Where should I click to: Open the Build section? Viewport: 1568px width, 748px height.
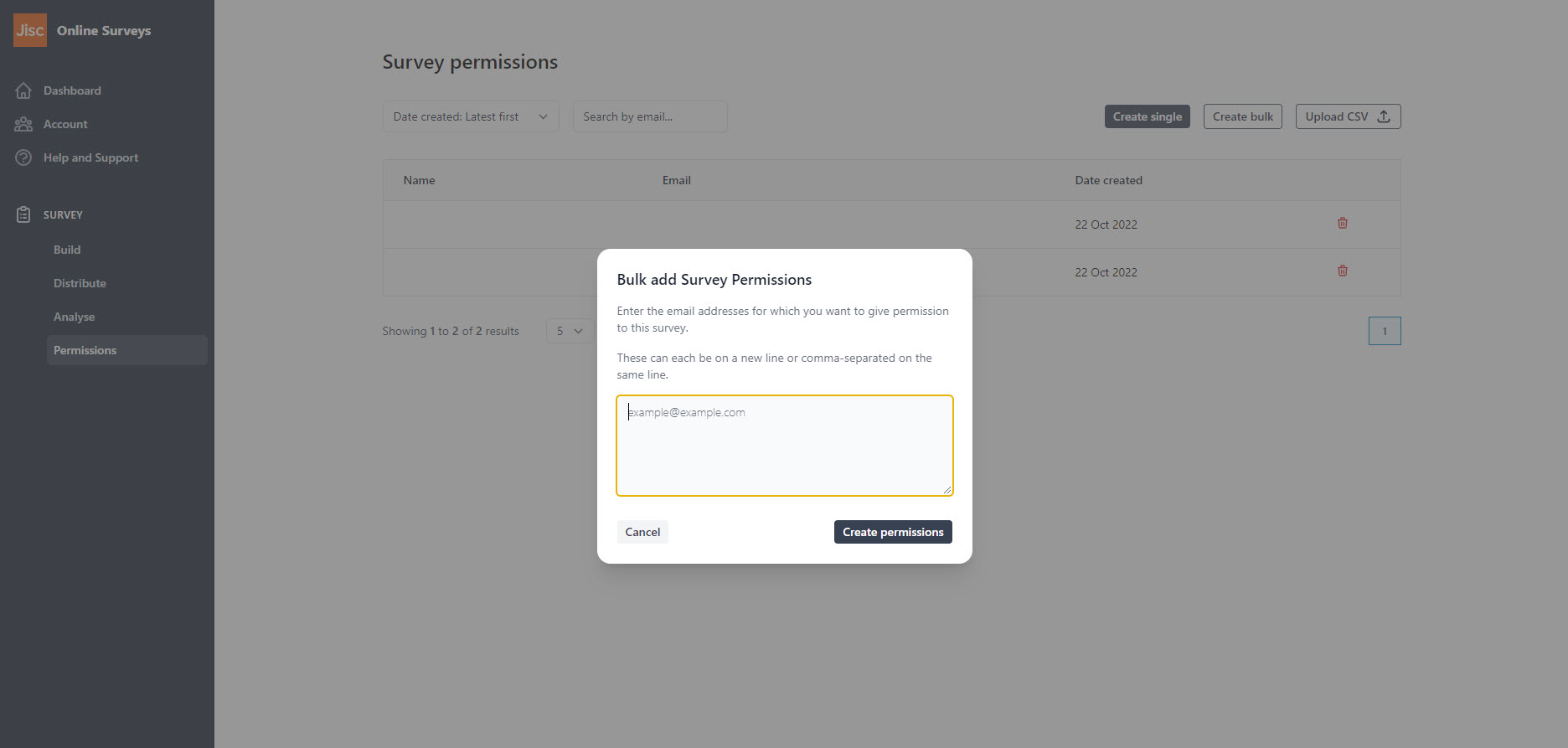click(x=67, y=250)
